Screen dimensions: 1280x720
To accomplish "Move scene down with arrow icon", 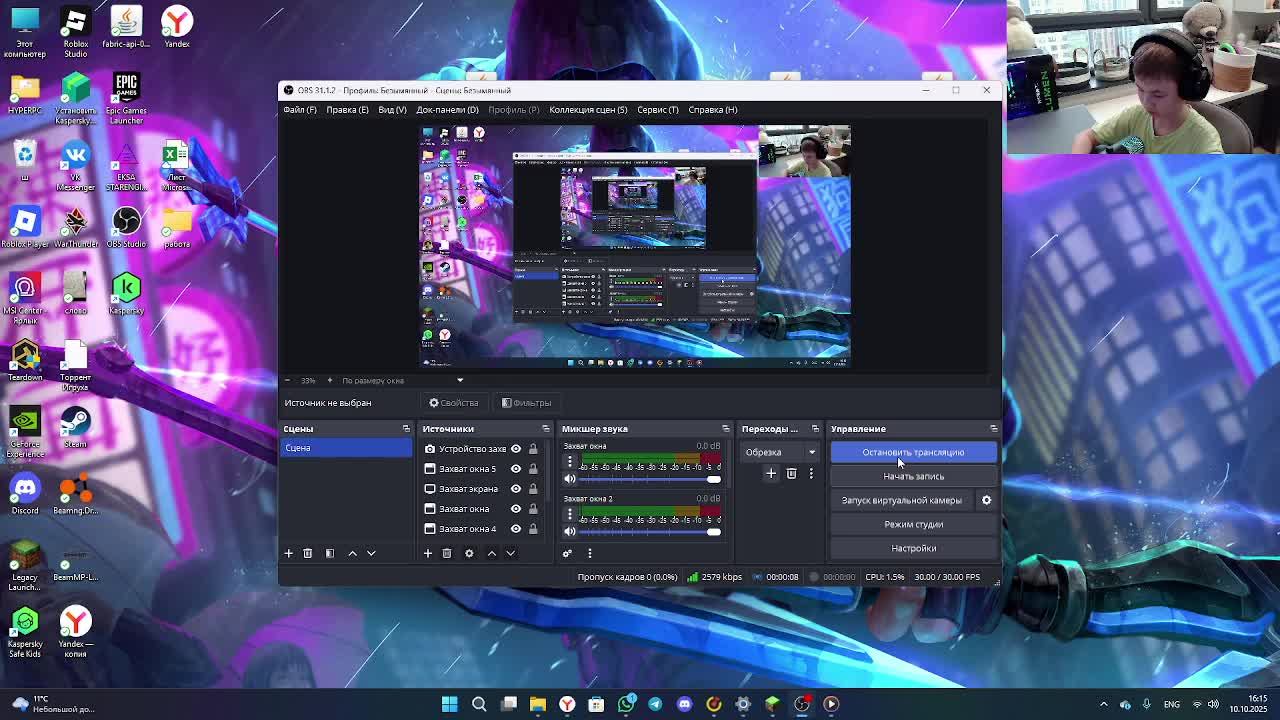I will pos(371,553).
